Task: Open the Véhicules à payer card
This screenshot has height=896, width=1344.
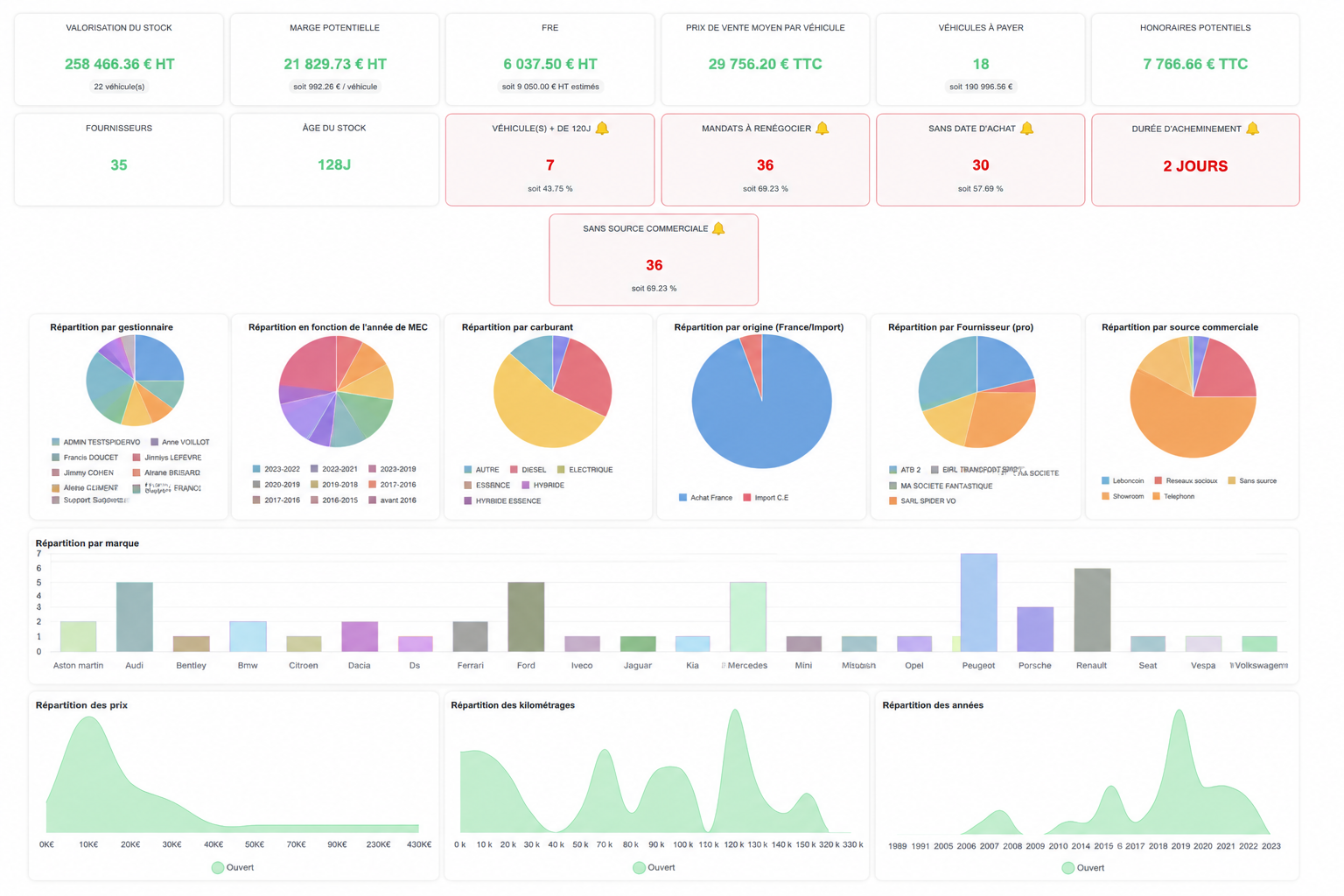Action: [x=980, y=59]
